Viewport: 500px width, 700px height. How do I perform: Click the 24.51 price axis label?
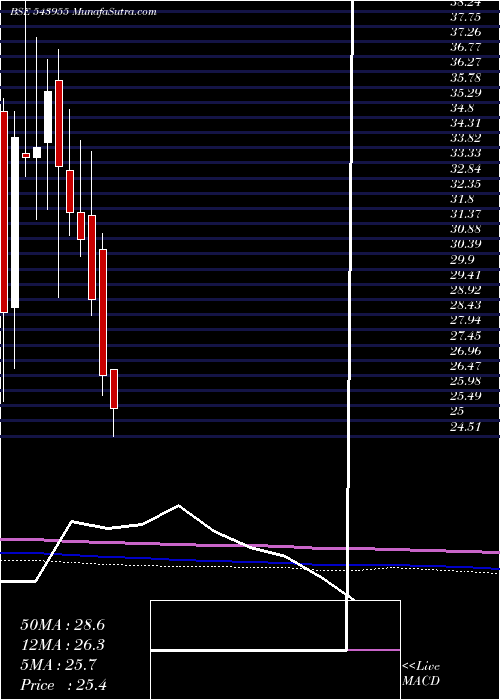465,427
